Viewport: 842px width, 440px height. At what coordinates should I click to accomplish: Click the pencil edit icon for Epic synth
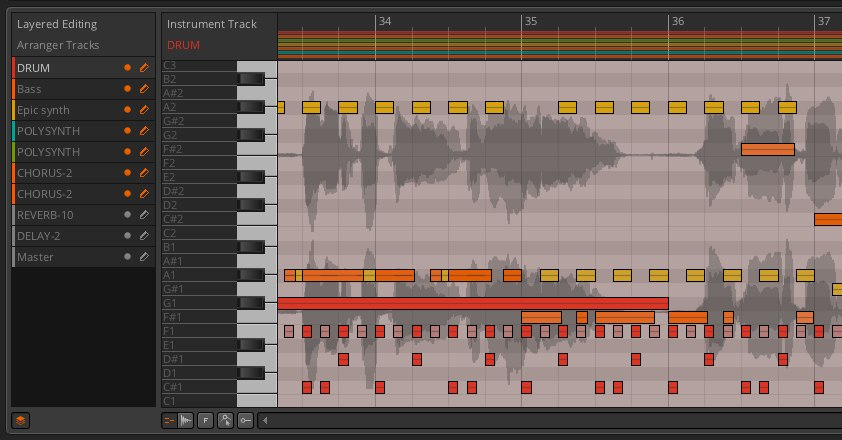(x=144, y=110)
